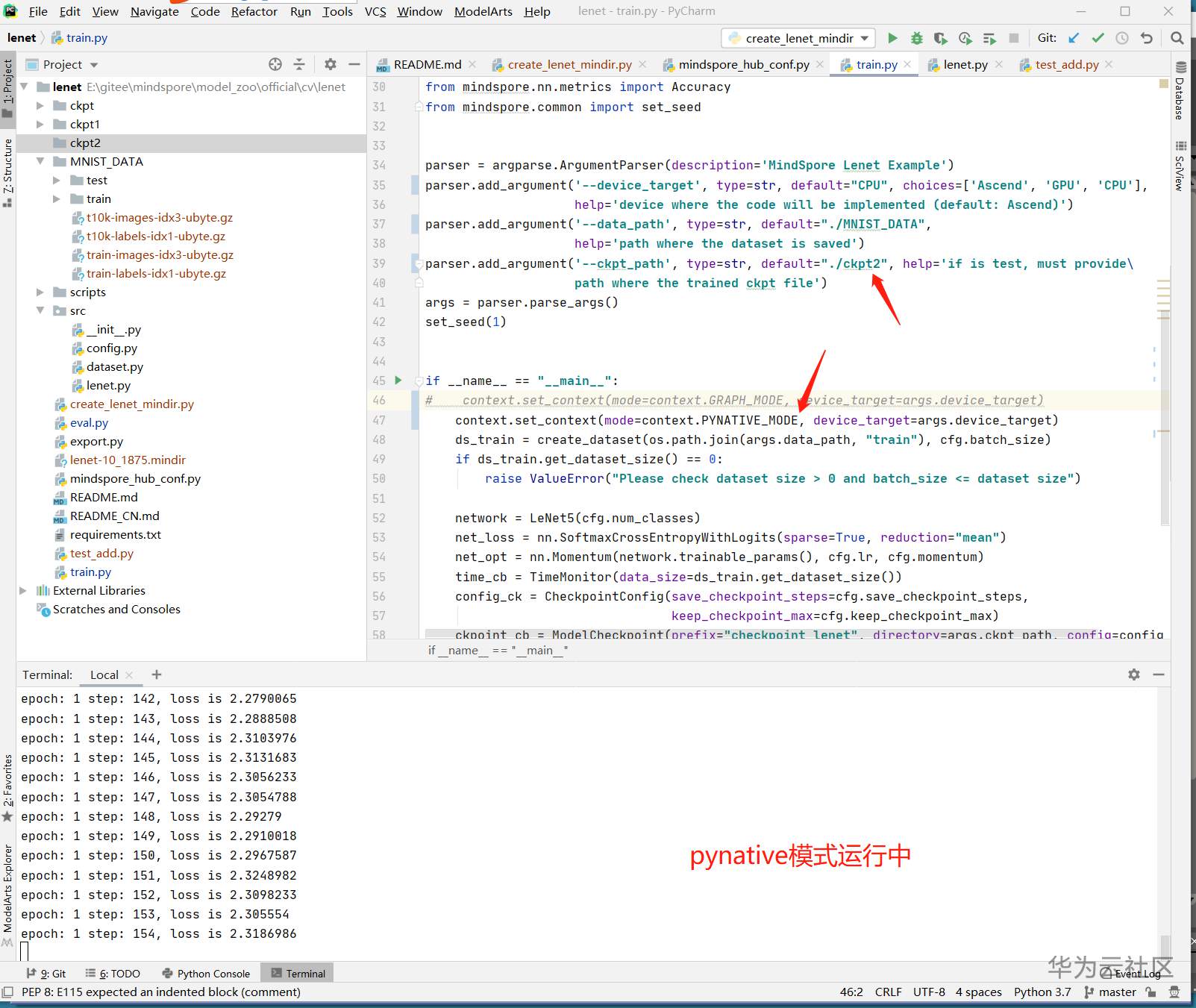
Task: Collapse the MNIST_DATA folder
Action: pyautogui.click(x=40, y=161)
